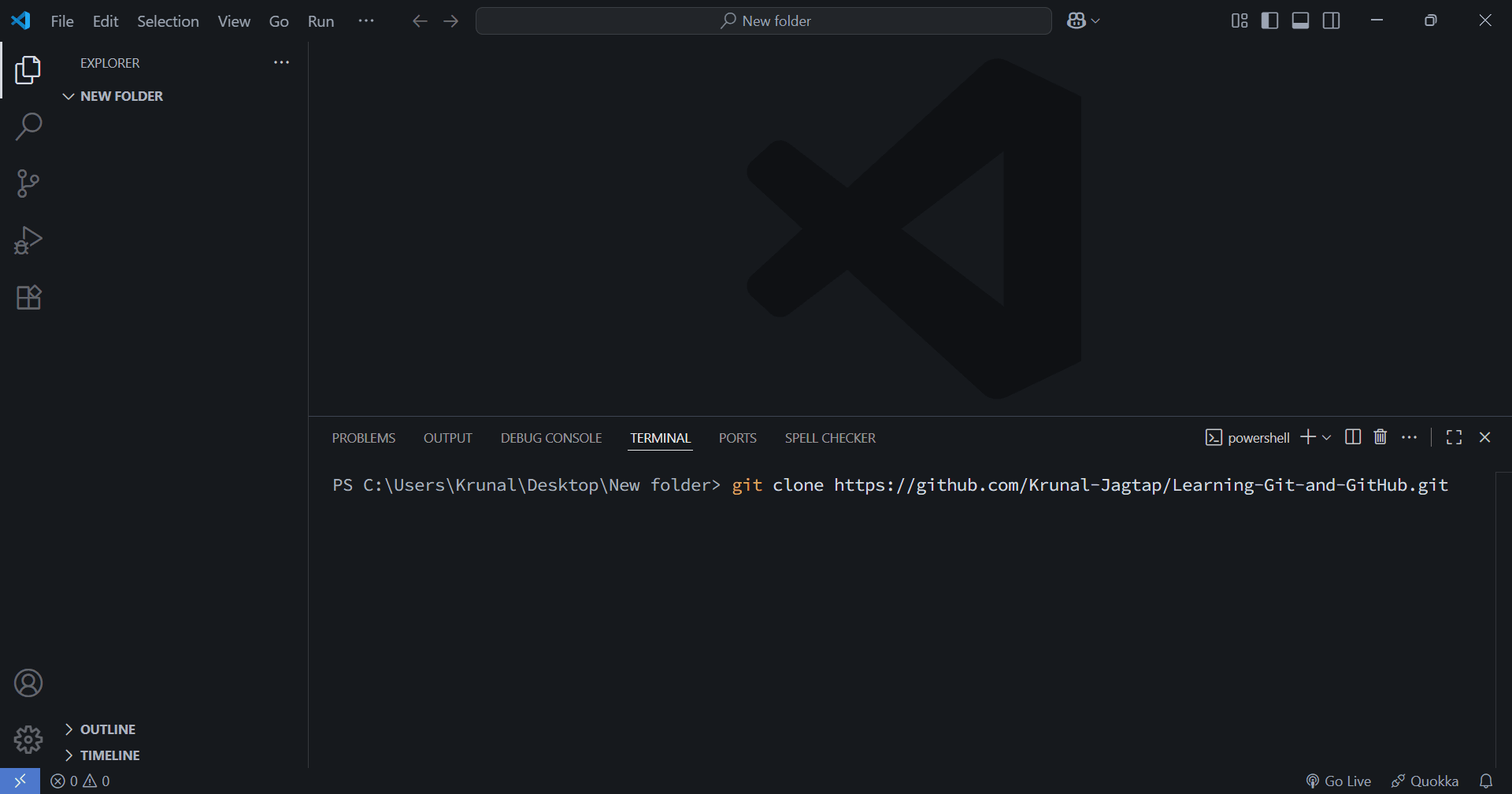This screenshot has width=1512, height=794.
Task: Switch to the SPELL CHECKER tab
Action: click(x=830, y=438)
